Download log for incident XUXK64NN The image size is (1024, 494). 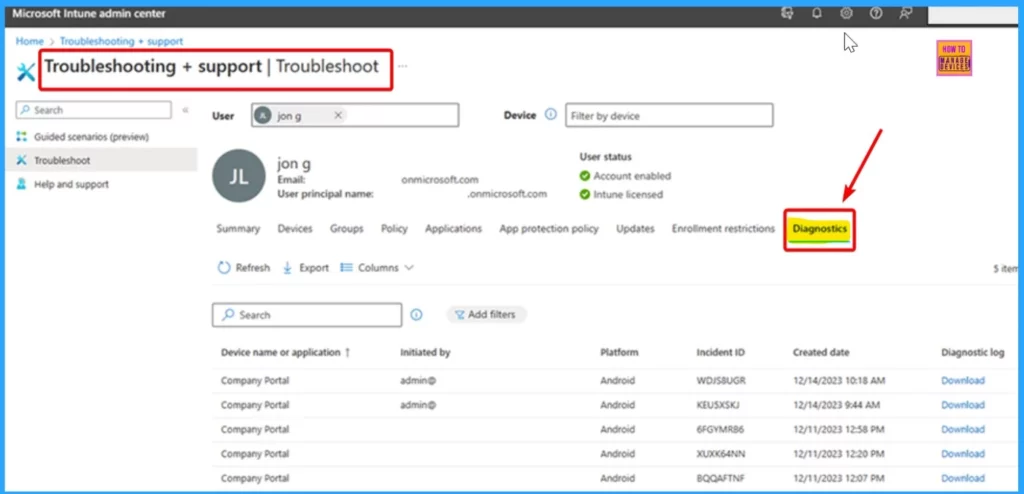[963, 453]
